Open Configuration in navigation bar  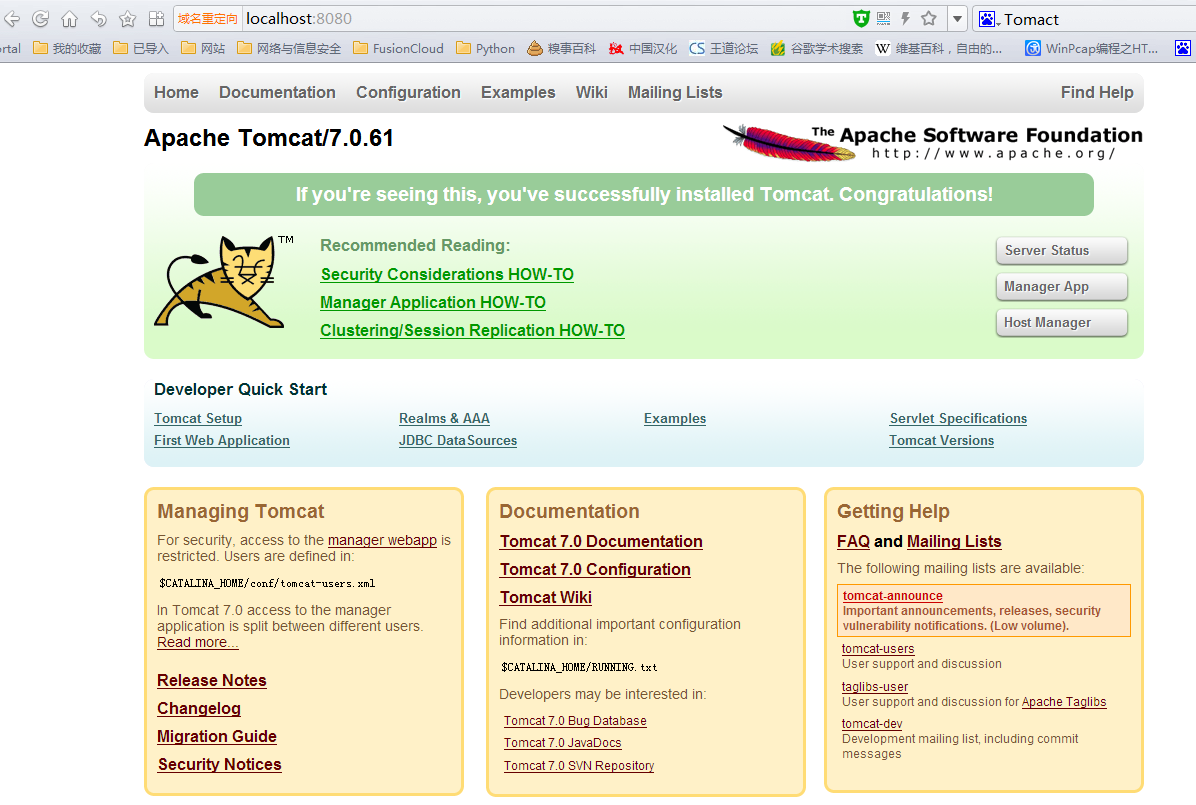408,92
